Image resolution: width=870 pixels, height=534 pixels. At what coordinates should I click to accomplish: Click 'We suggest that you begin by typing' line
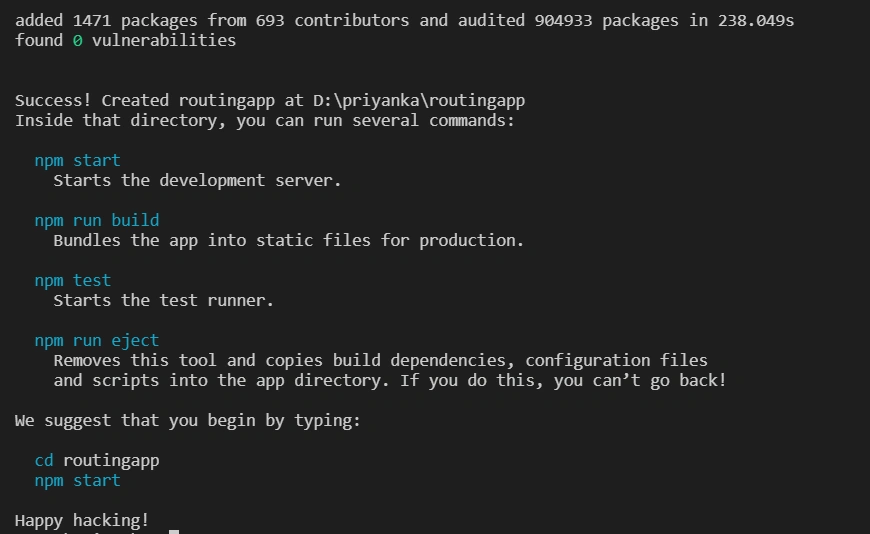(188, 421)
